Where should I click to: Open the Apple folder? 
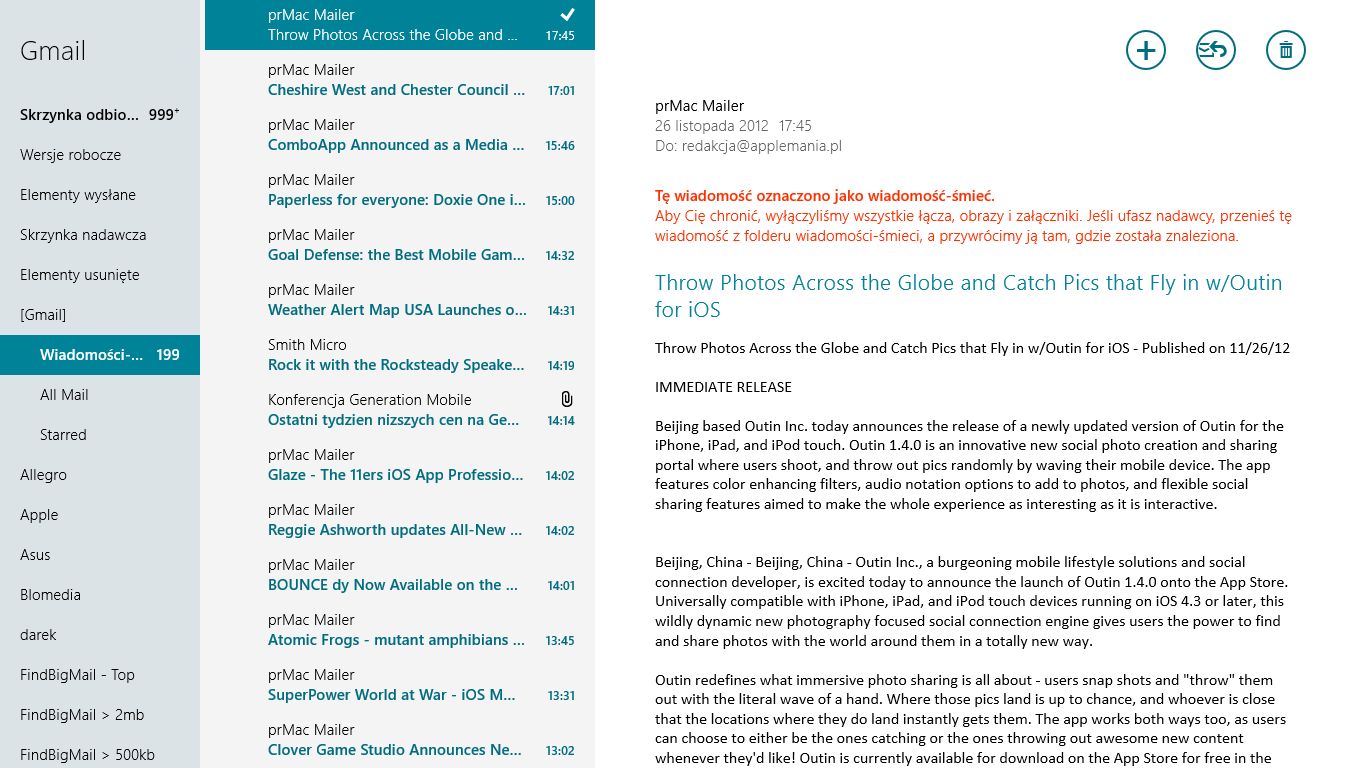click(100, 515)
